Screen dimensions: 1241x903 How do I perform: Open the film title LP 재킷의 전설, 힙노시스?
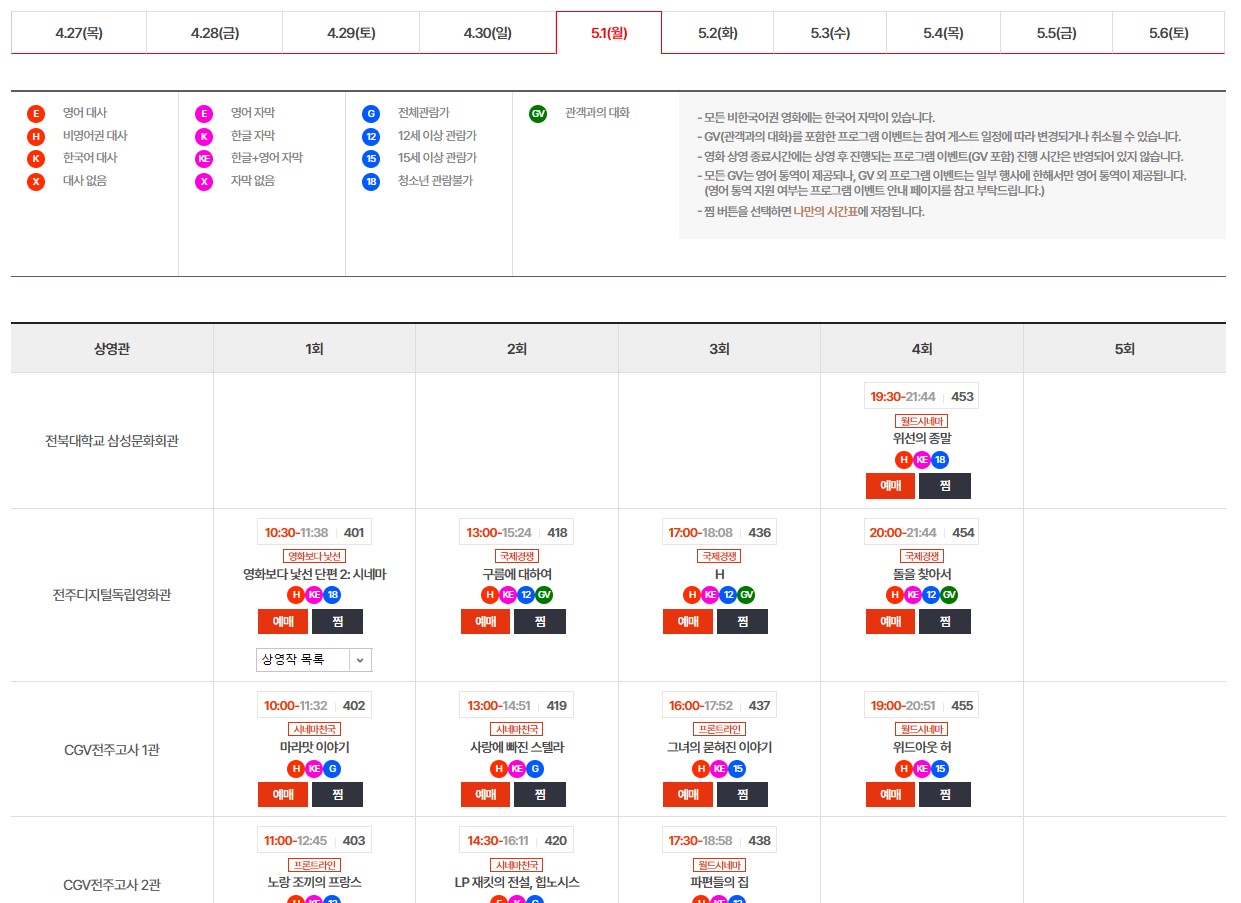tap(517, 882)
